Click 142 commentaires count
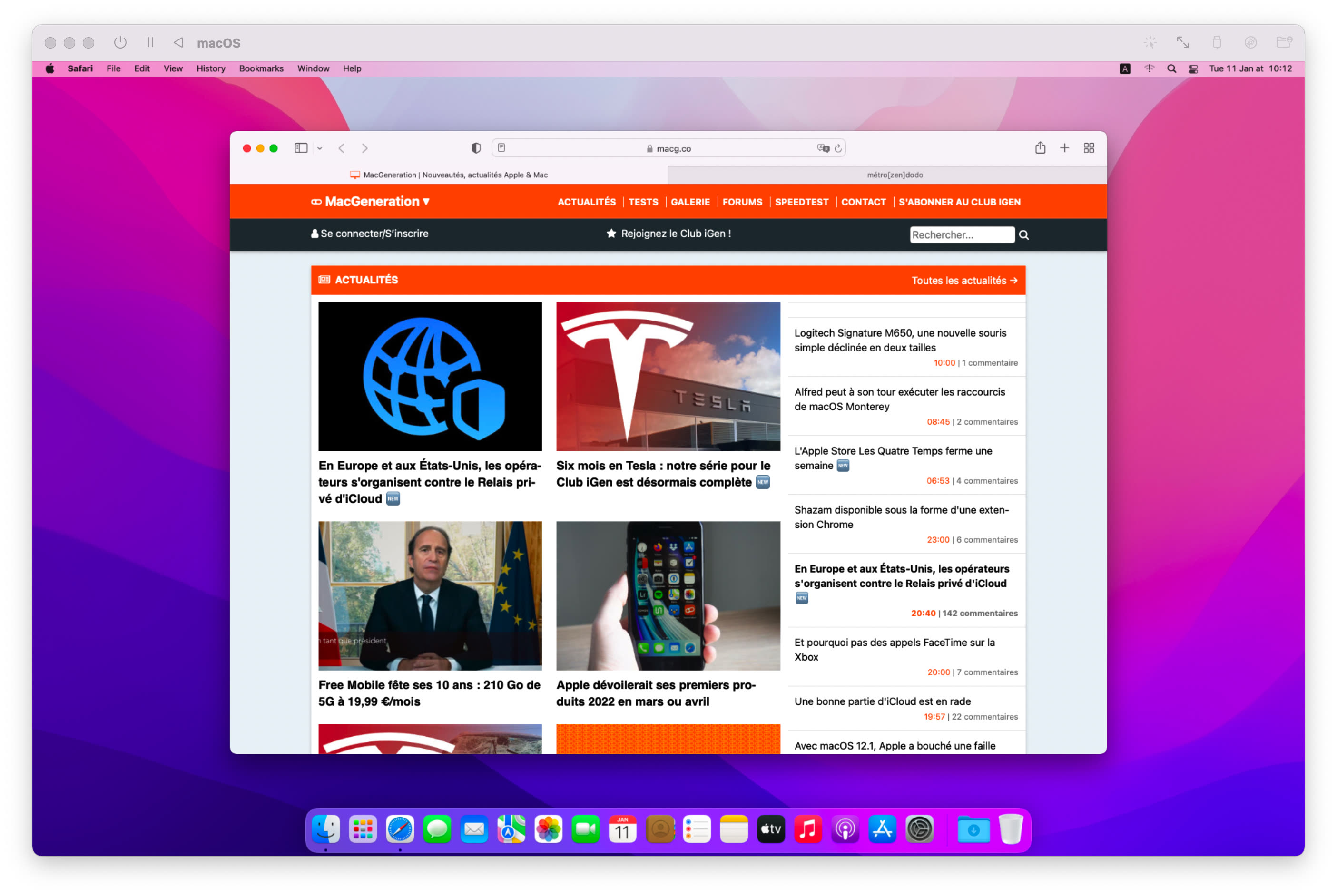The width and height of the screenshot is (1337, 896). pyautogui.click(x=980, y=614)
